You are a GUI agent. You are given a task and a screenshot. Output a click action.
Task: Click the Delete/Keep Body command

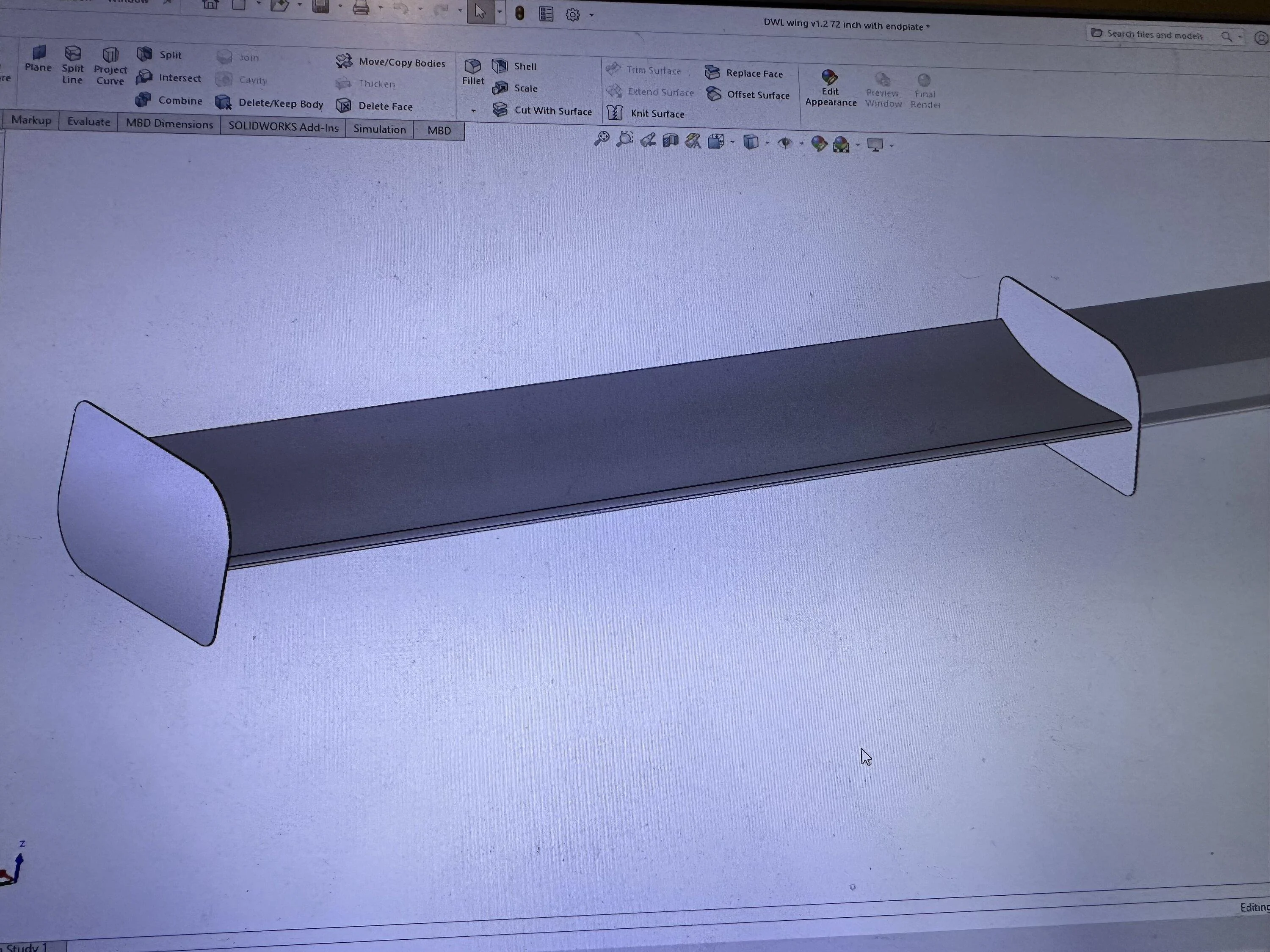click(269, 103)
